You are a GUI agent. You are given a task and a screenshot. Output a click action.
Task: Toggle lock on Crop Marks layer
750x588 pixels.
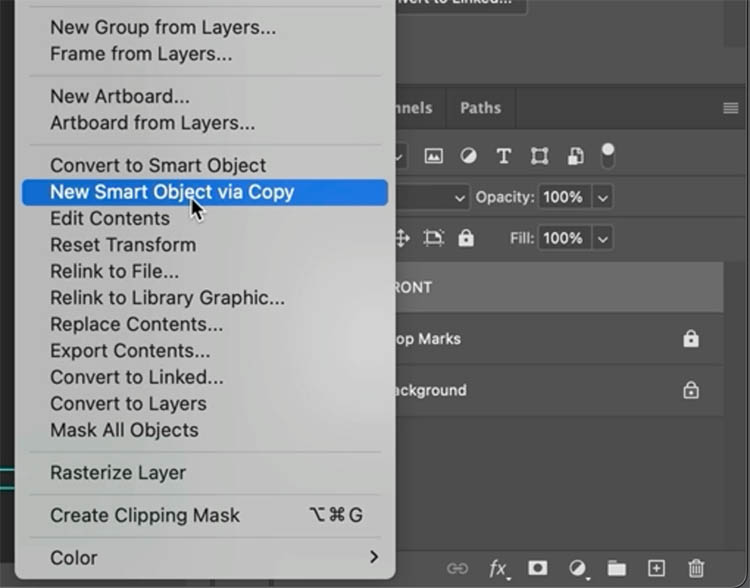(691, 339)
